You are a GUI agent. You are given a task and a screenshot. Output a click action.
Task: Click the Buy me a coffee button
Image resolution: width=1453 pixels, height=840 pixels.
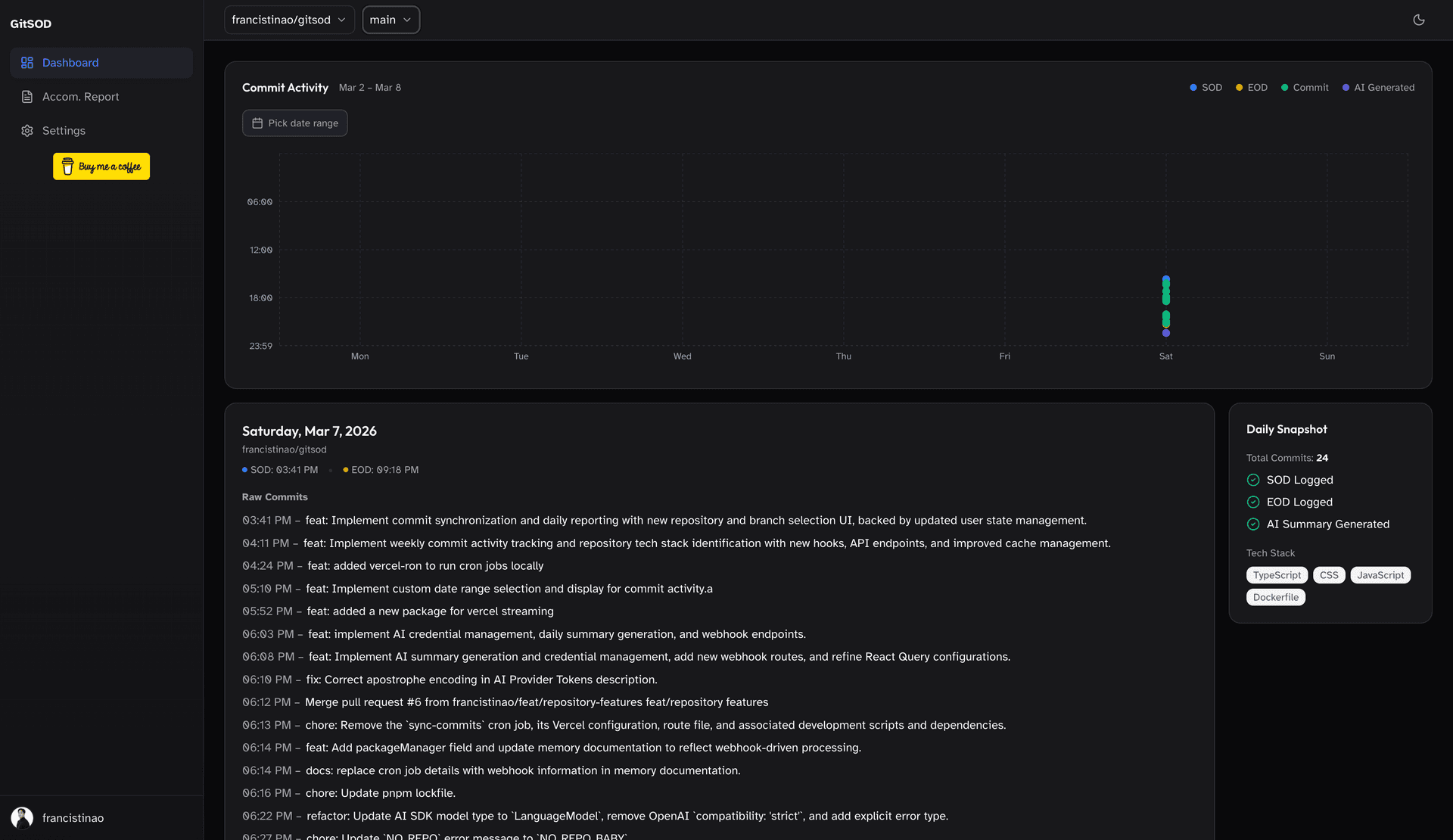pos(101,166)
